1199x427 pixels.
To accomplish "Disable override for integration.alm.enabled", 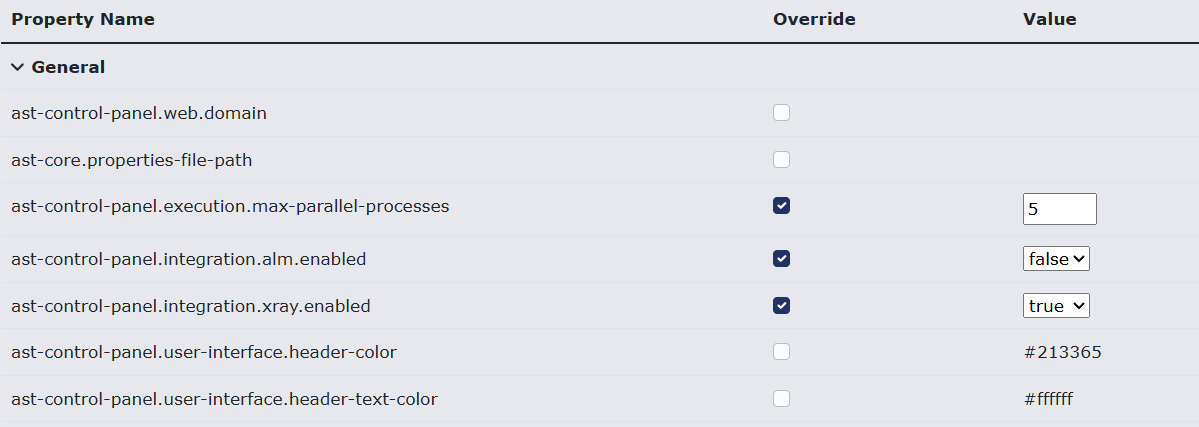I will click(x=781, y=259).
